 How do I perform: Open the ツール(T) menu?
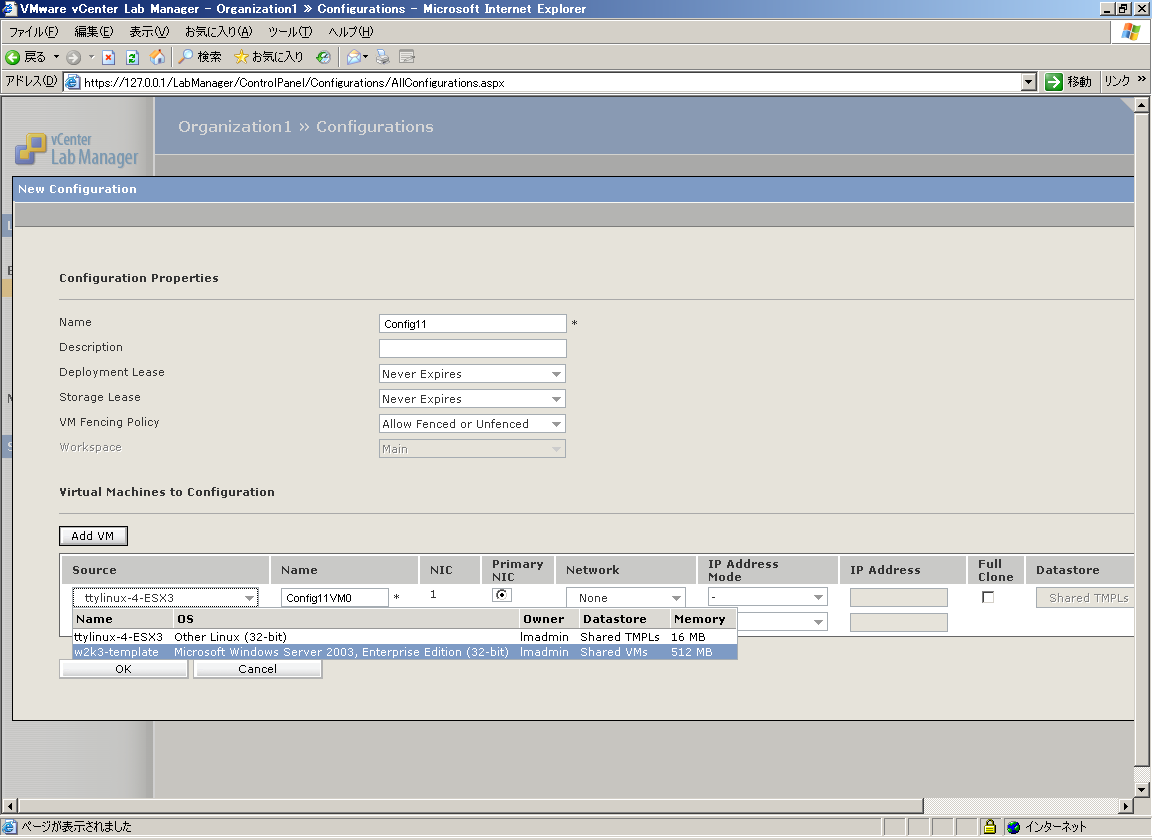point(289,32)
